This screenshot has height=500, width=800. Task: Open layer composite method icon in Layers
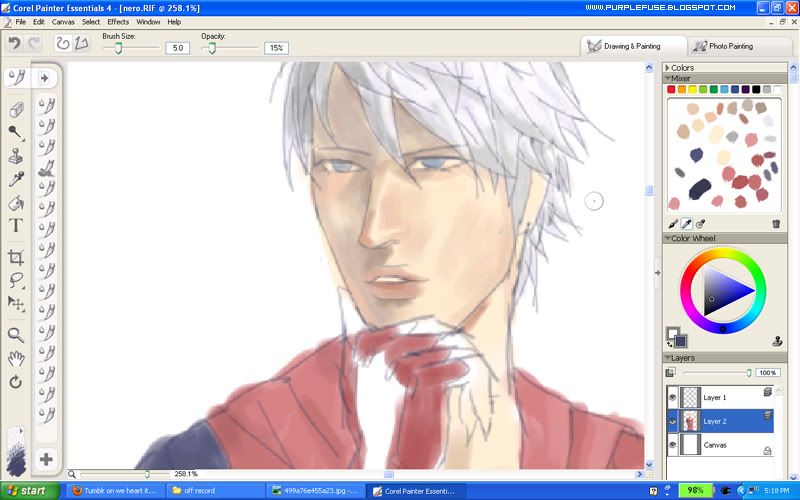coord(670,373)
